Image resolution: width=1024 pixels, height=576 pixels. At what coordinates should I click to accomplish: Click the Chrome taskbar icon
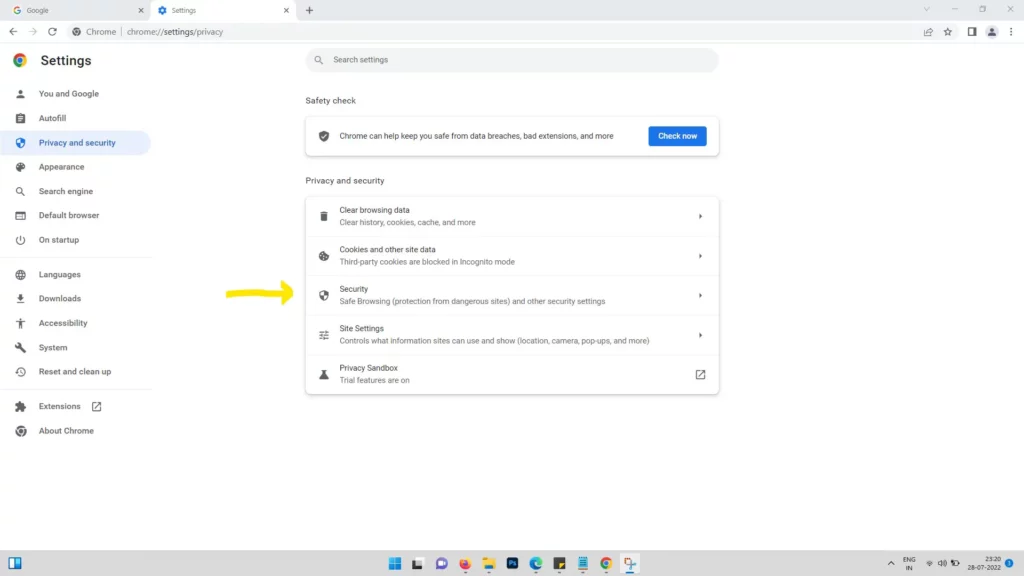tap(606, 563)
